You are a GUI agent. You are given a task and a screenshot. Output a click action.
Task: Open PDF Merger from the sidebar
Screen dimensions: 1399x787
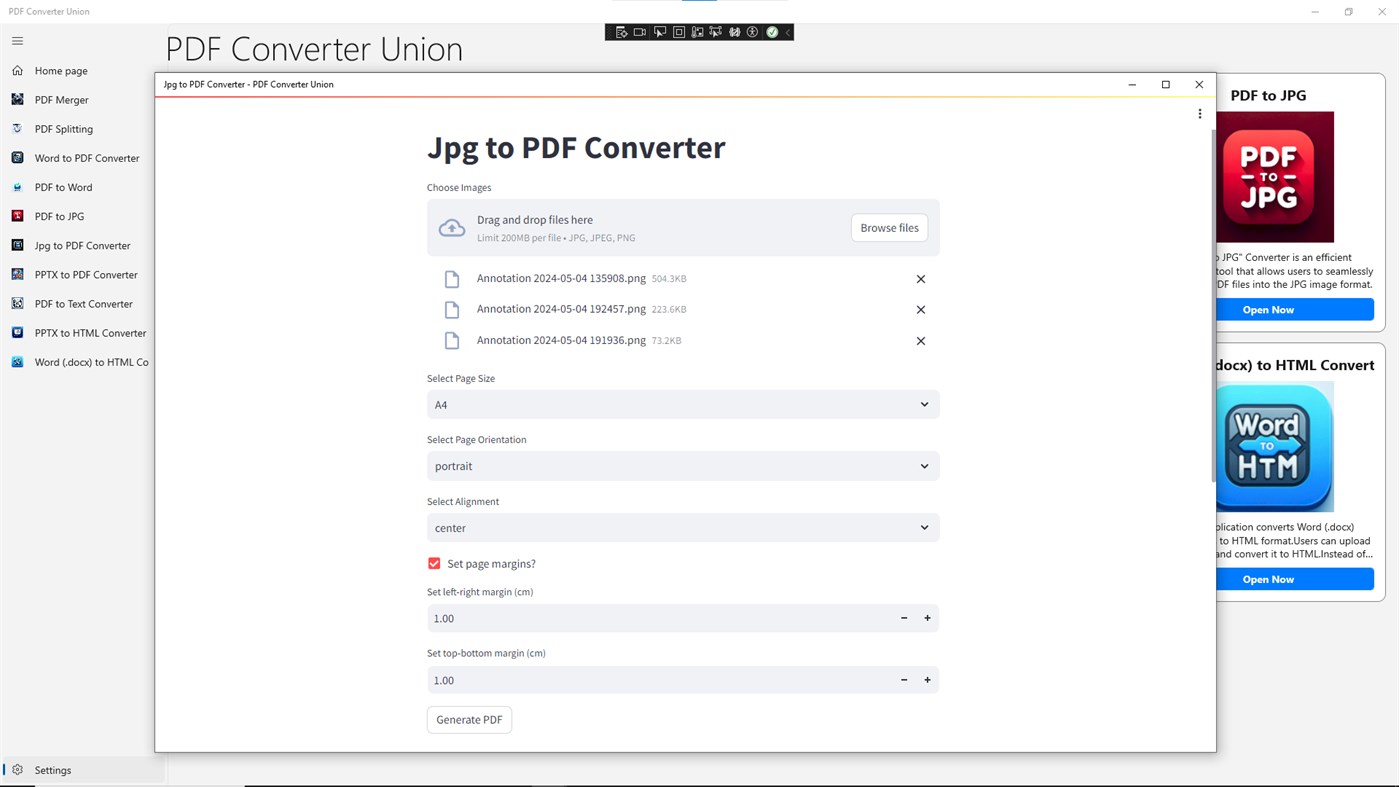point(60,99)
